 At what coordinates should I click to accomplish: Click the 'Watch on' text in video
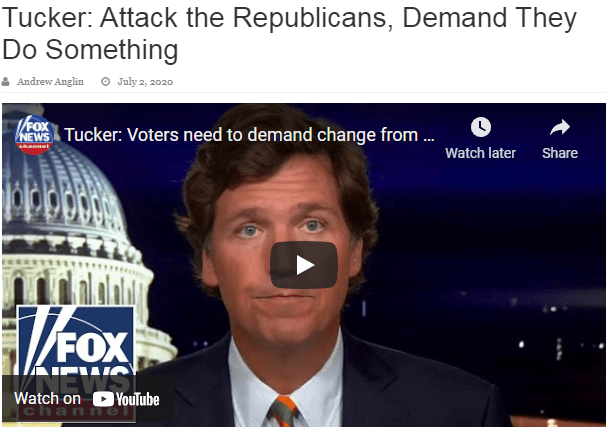point(47,399)
